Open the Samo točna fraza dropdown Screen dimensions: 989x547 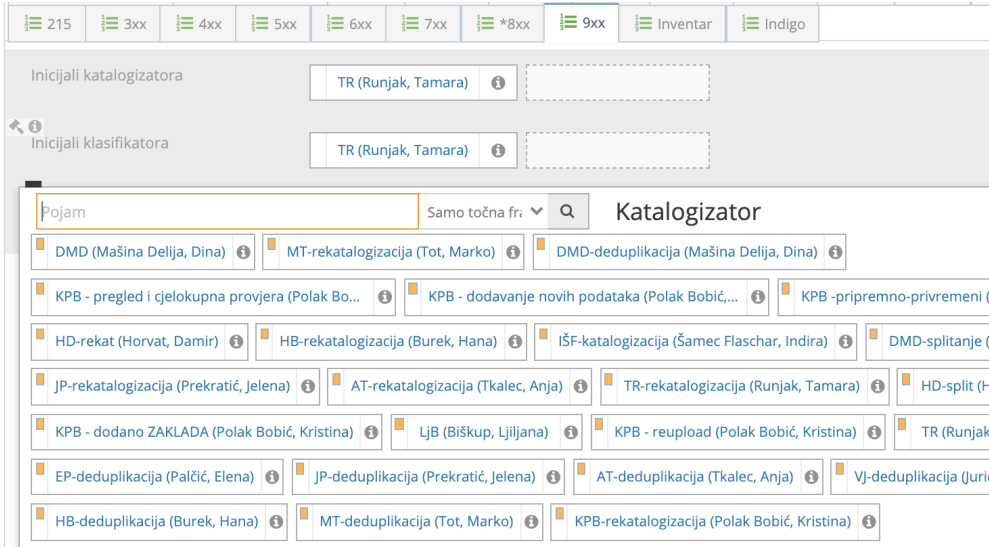[483, 211]
